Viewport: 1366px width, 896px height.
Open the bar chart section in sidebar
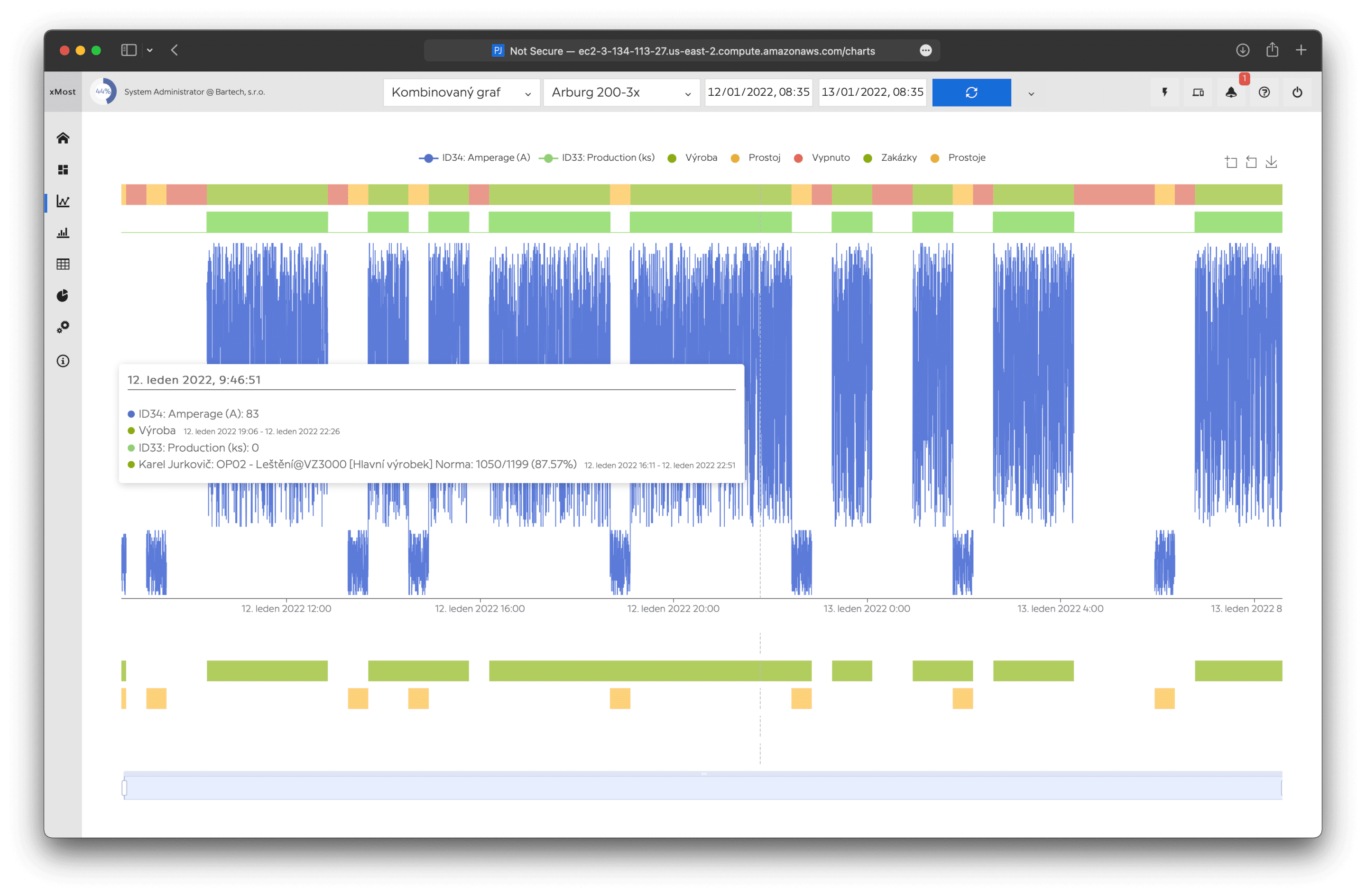63,233
